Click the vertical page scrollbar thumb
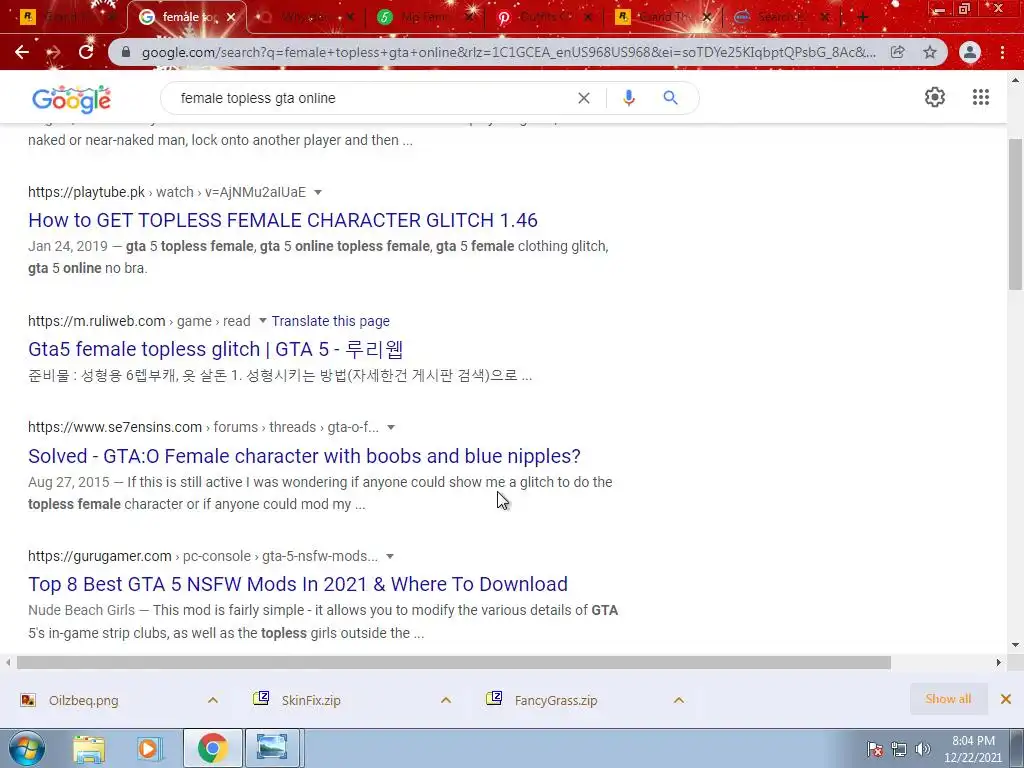1024x768 pixels. tap(1016, 214)
